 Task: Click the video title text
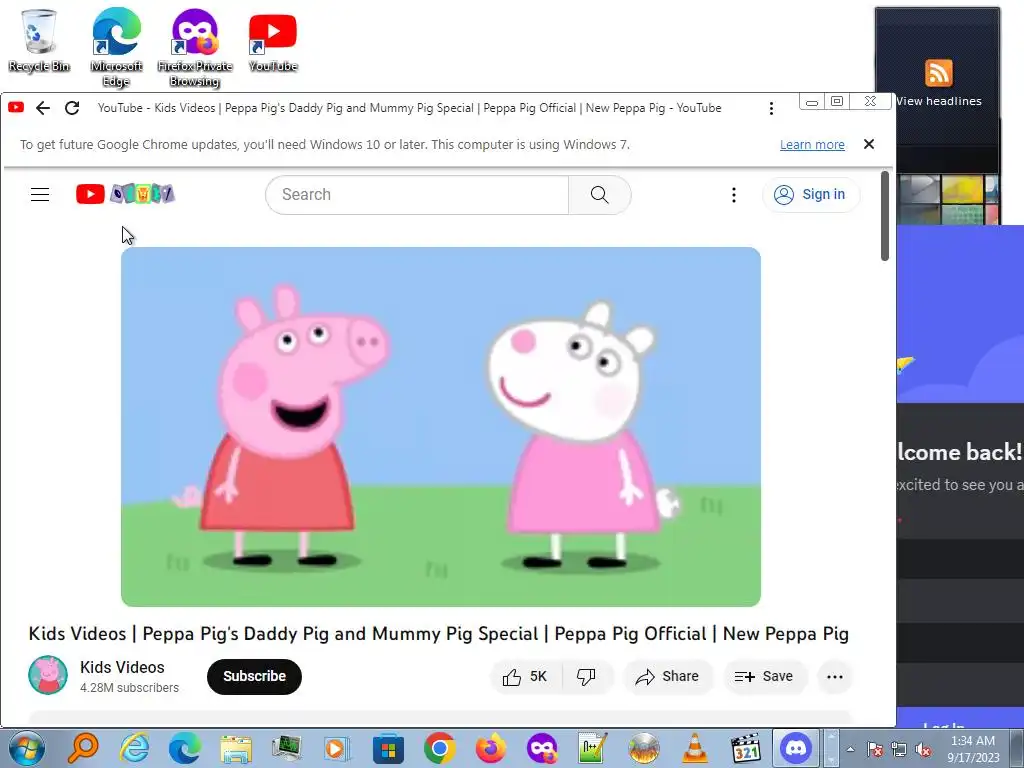(x=439, y=633)
